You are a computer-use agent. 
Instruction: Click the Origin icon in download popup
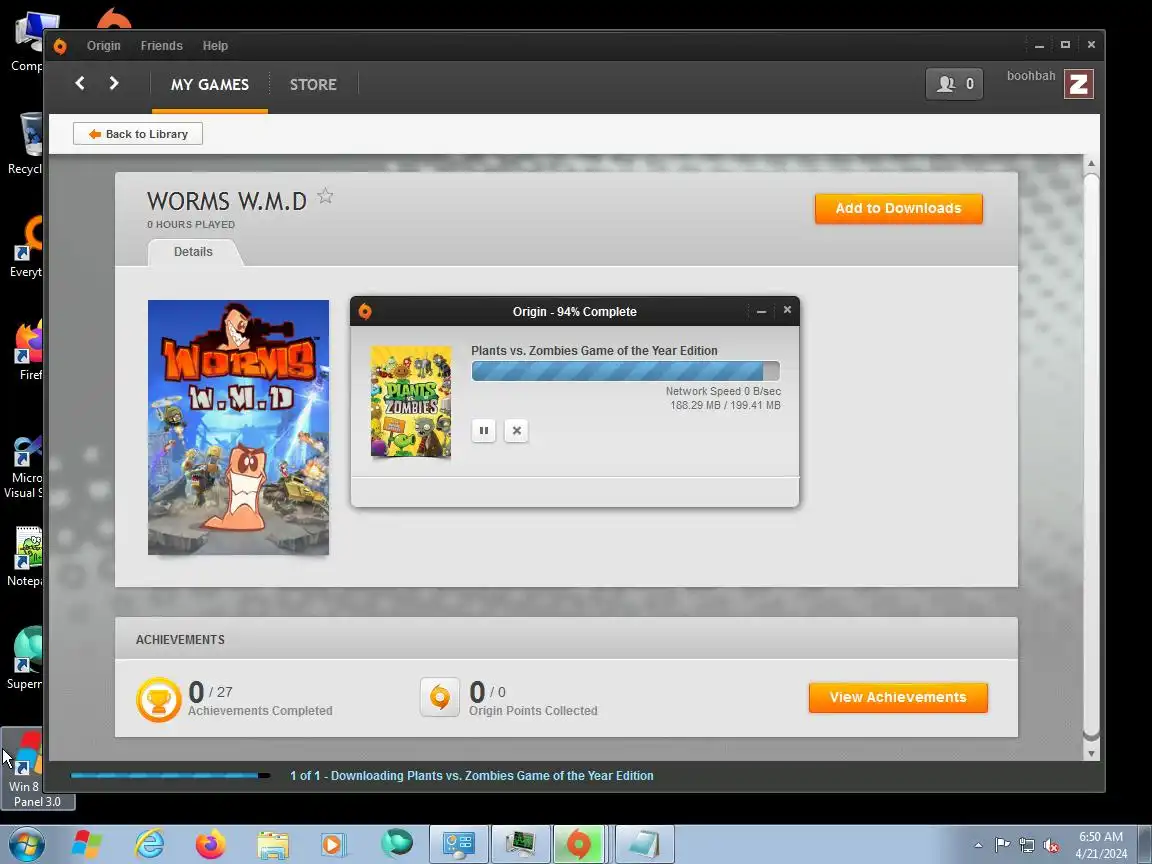tap(365, 312)
